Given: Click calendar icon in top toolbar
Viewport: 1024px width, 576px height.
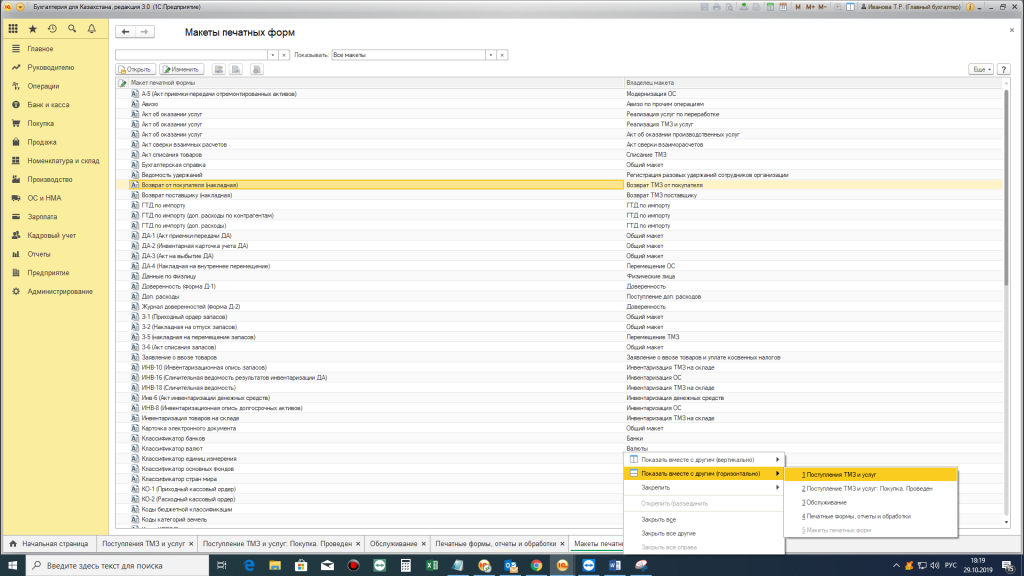Looking at the screenshot, I should pyautogui.click(x=783, y=7).
